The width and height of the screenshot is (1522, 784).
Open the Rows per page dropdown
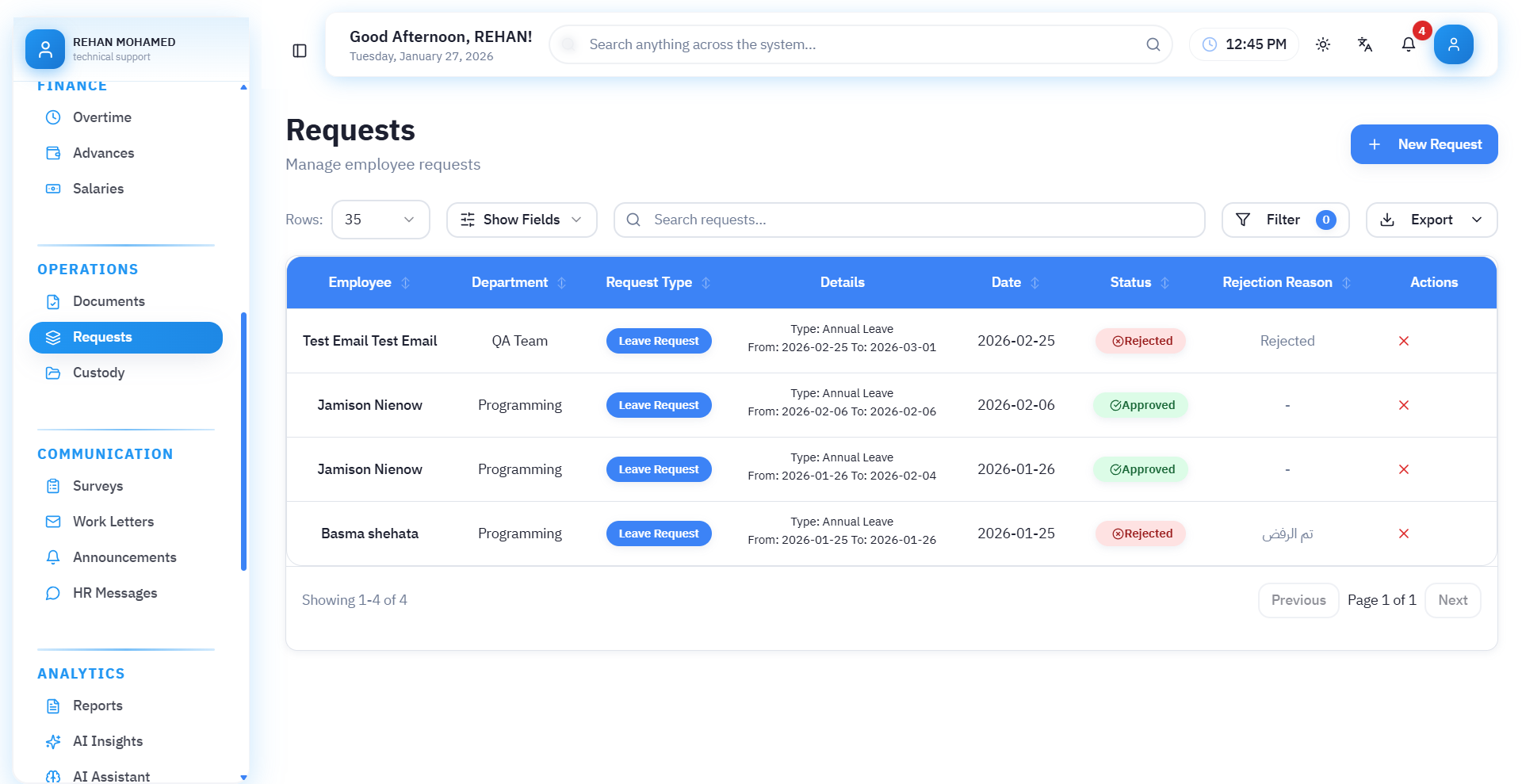pos(380,220)
